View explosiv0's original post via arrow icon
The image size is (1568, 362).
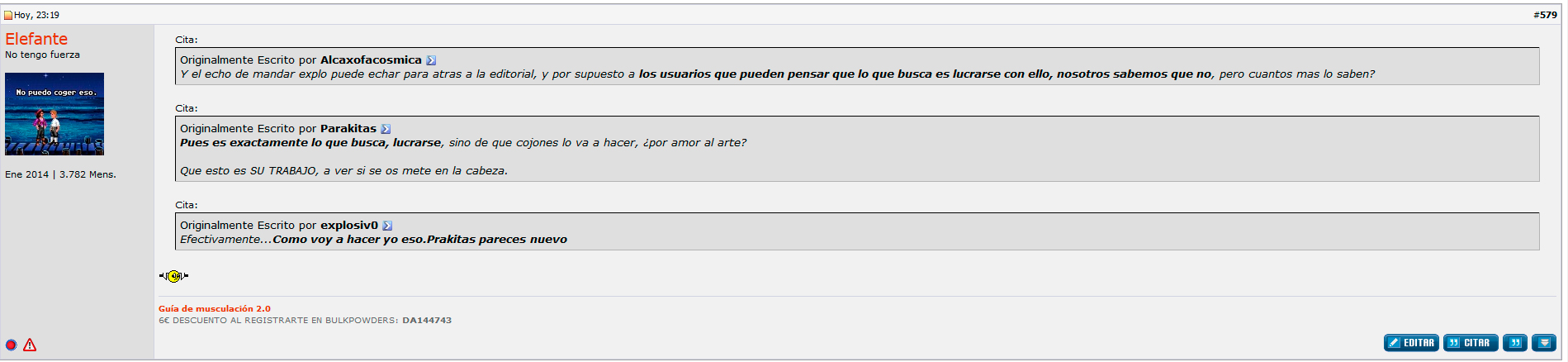click(x=387, y=226)
